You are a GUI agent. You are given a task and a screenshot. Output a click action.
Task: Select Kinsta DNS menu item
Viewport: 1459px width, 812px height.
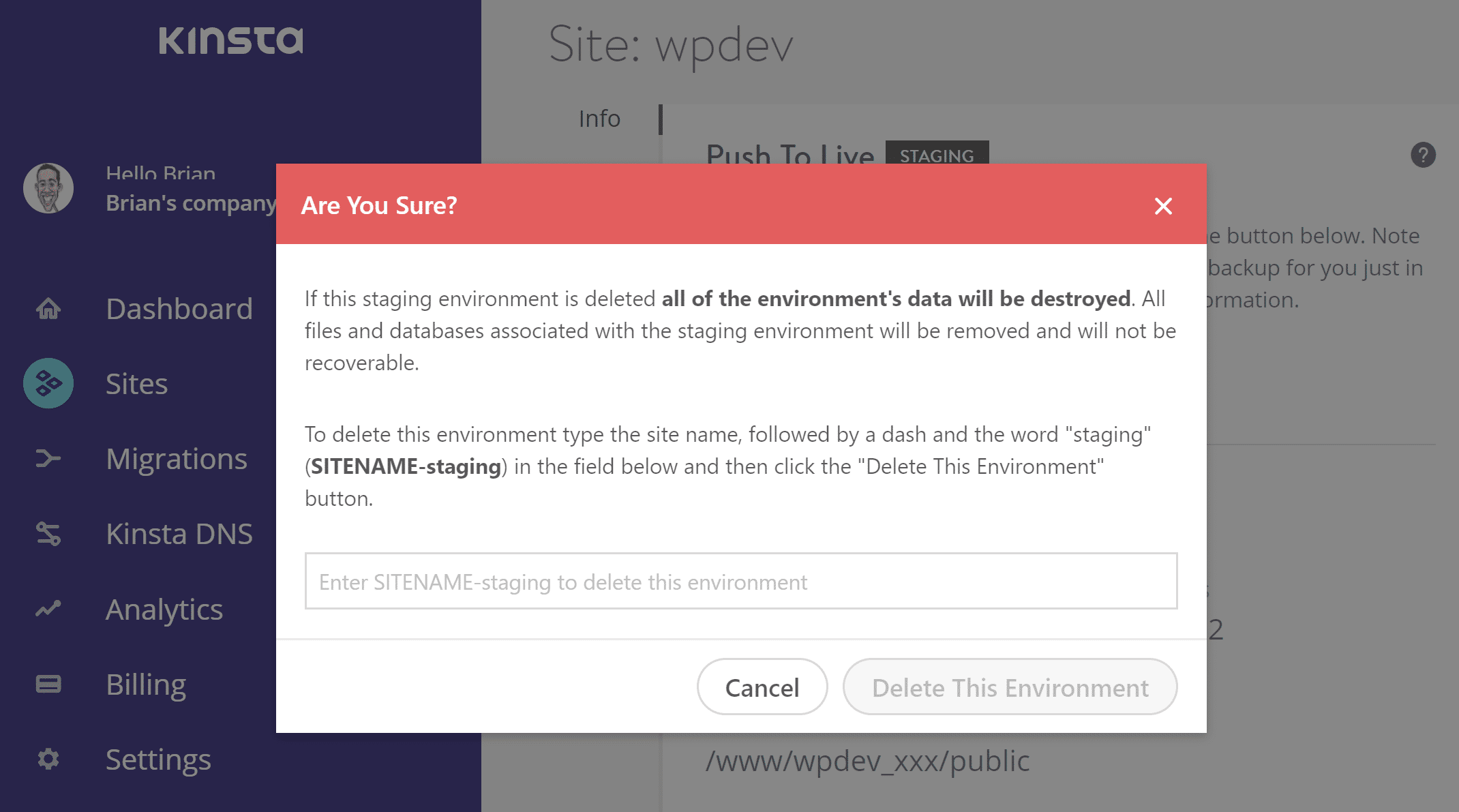[x=179, y=534]
